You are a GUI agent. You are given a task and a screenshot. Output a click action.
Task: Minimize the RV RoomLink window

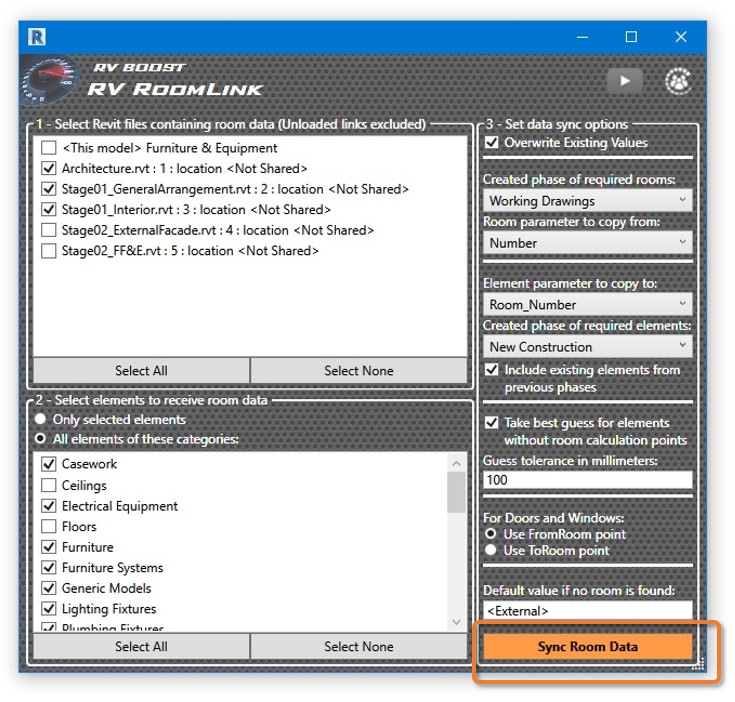pos(582,37)
